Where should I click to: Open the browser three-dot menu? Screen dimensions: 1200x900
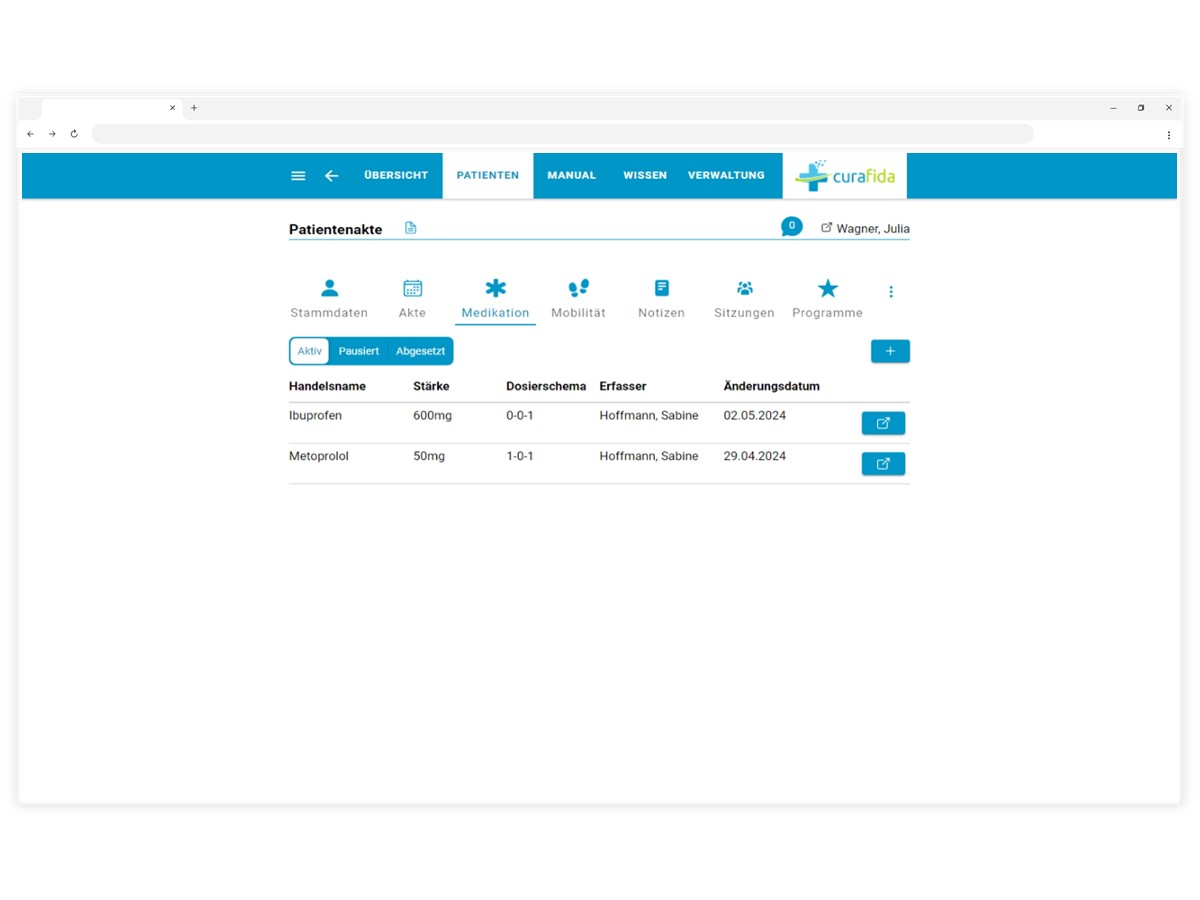point(1168,134)
